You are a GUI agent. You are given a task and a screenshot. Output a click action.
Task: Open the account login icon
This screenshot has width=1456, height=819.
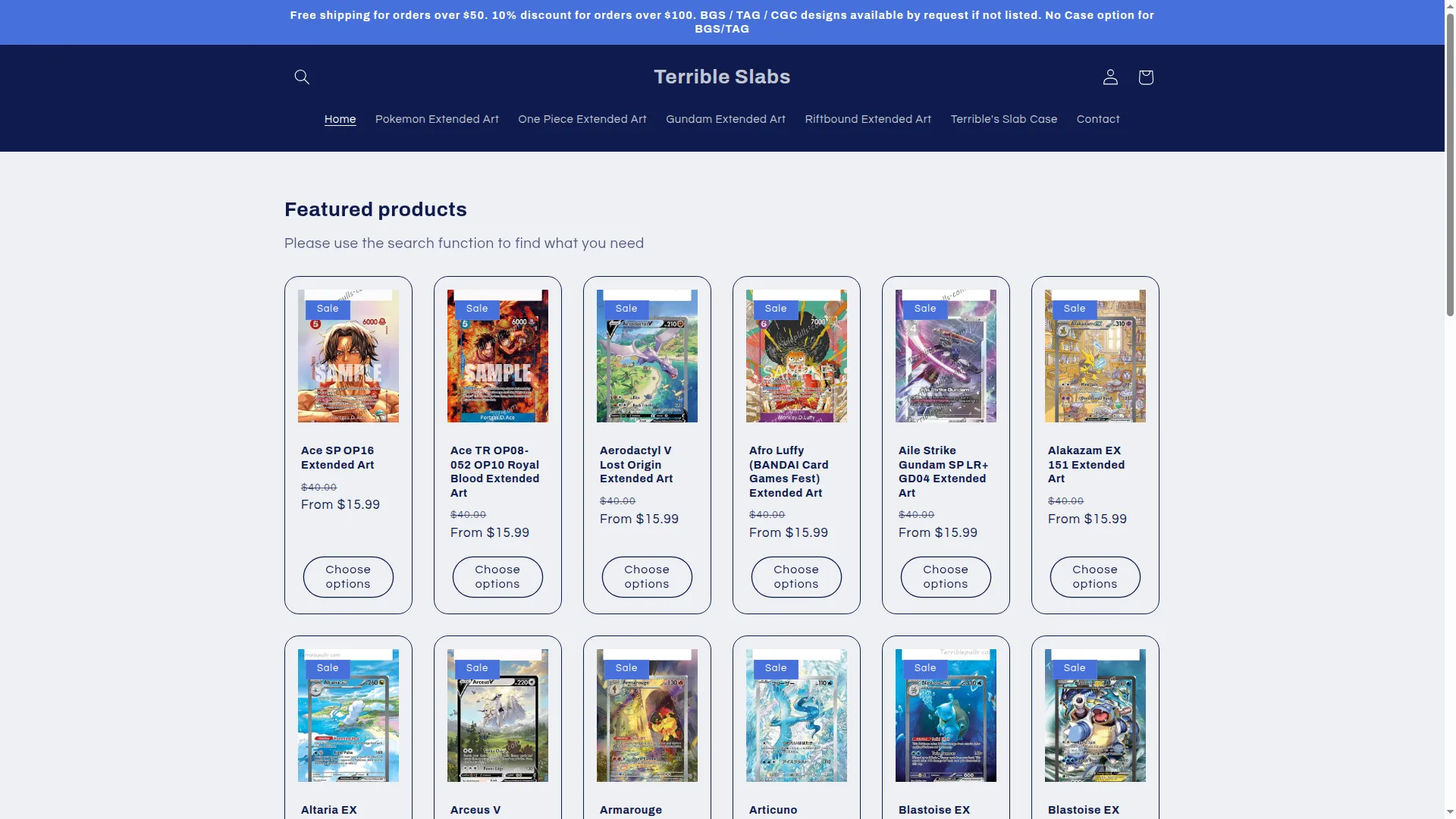point(1110,77)
